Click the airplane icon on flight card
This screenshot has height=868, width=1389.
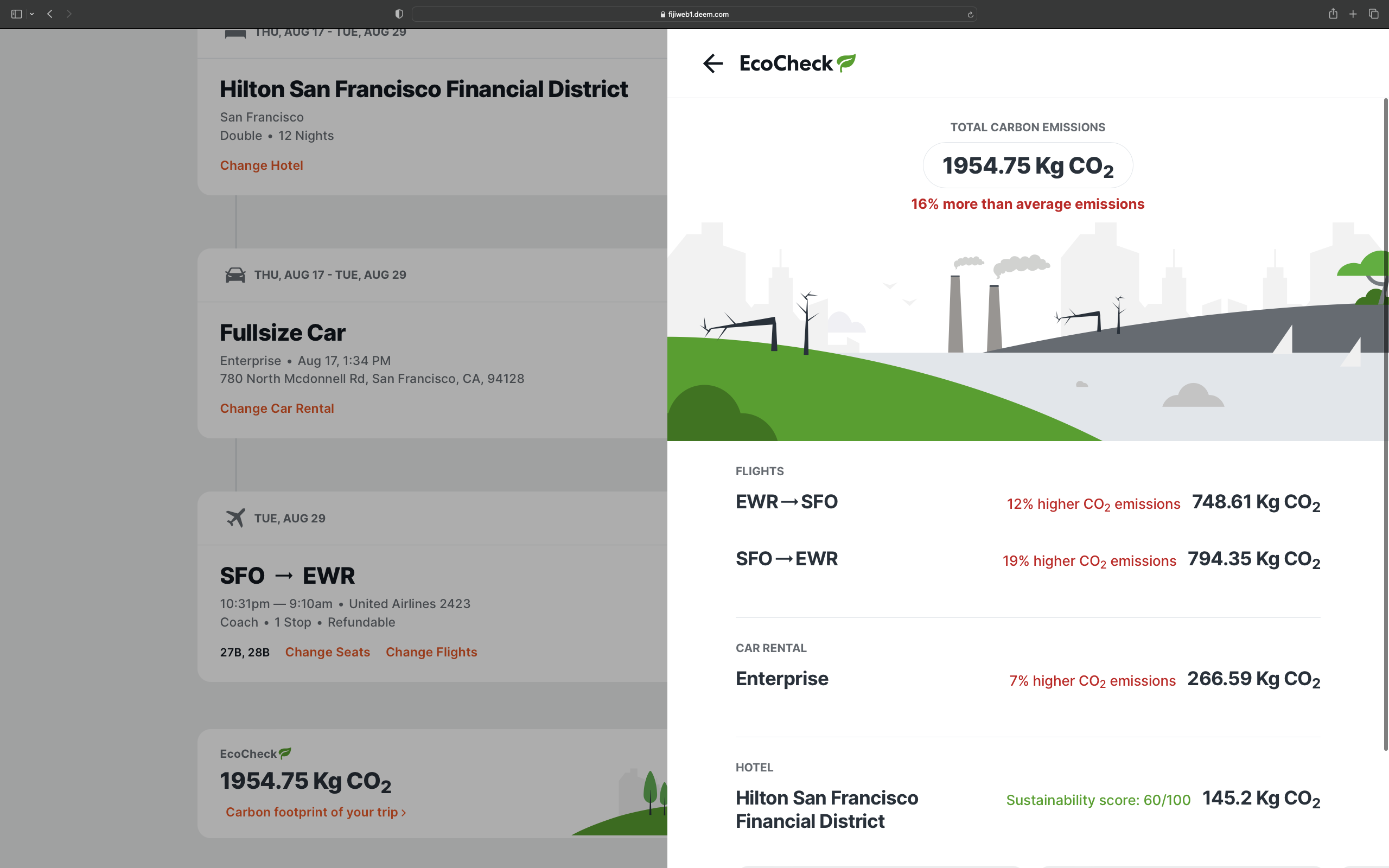coord(235,518)
